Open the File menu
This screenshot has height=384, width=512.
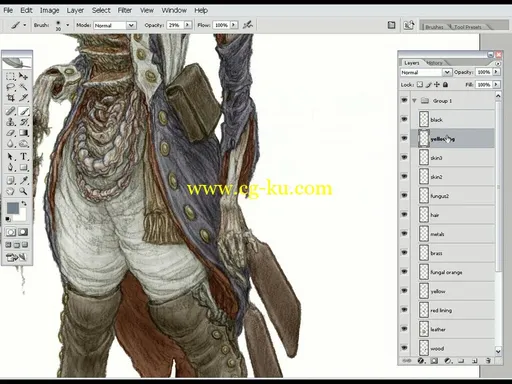(8, 10)
